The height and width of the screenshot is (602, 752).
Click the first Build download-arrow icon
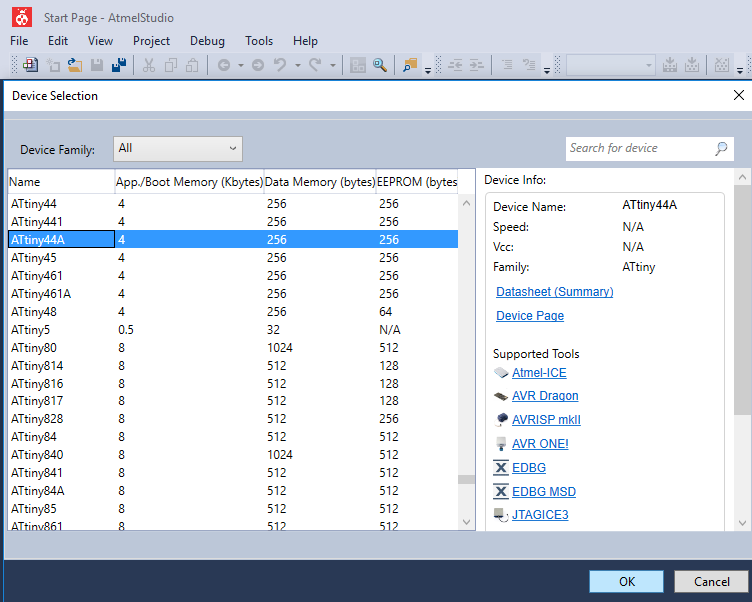point(670,65)
